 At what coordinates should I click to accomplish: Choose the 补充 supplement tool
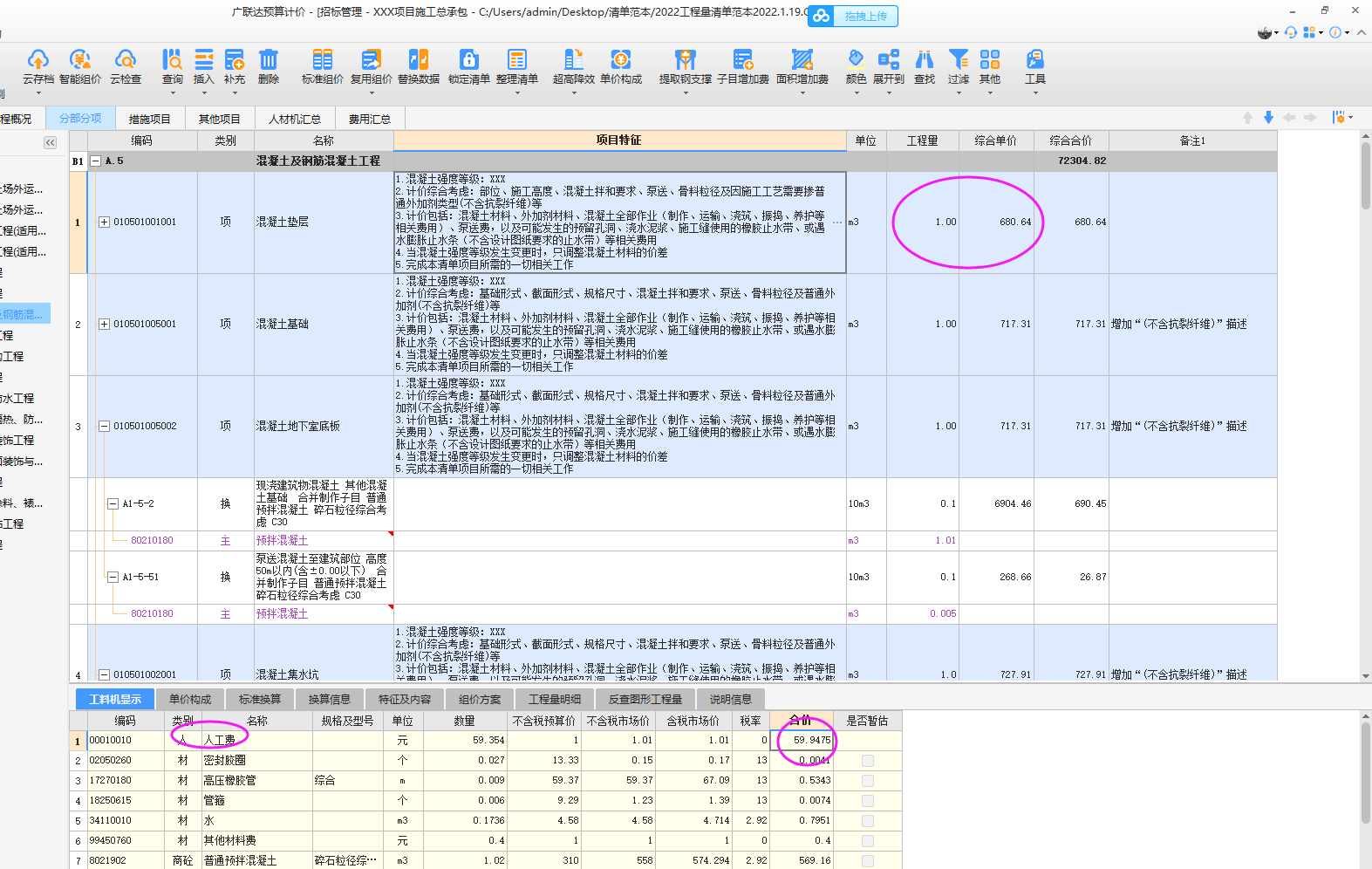[x=235, y=66]
